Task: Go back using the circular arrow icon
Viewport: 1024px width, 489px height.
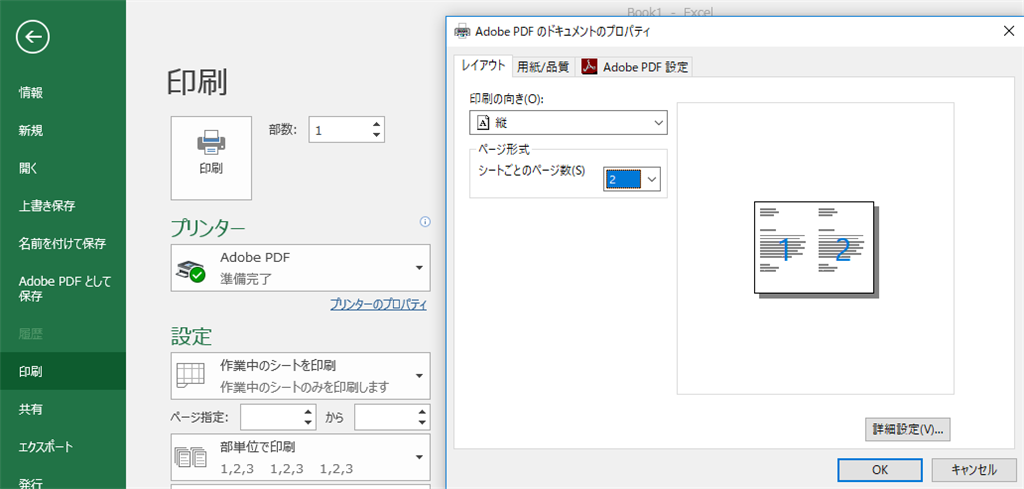Action: [x=33, y=38]
